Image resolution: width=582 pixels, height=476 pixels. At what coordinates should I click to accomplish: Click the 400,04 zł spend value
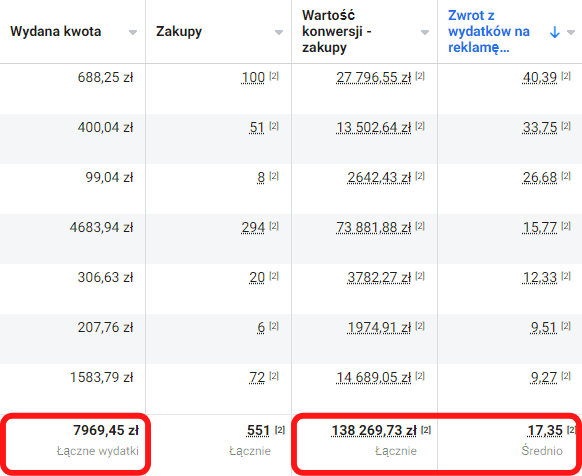(x=105, y=127)
